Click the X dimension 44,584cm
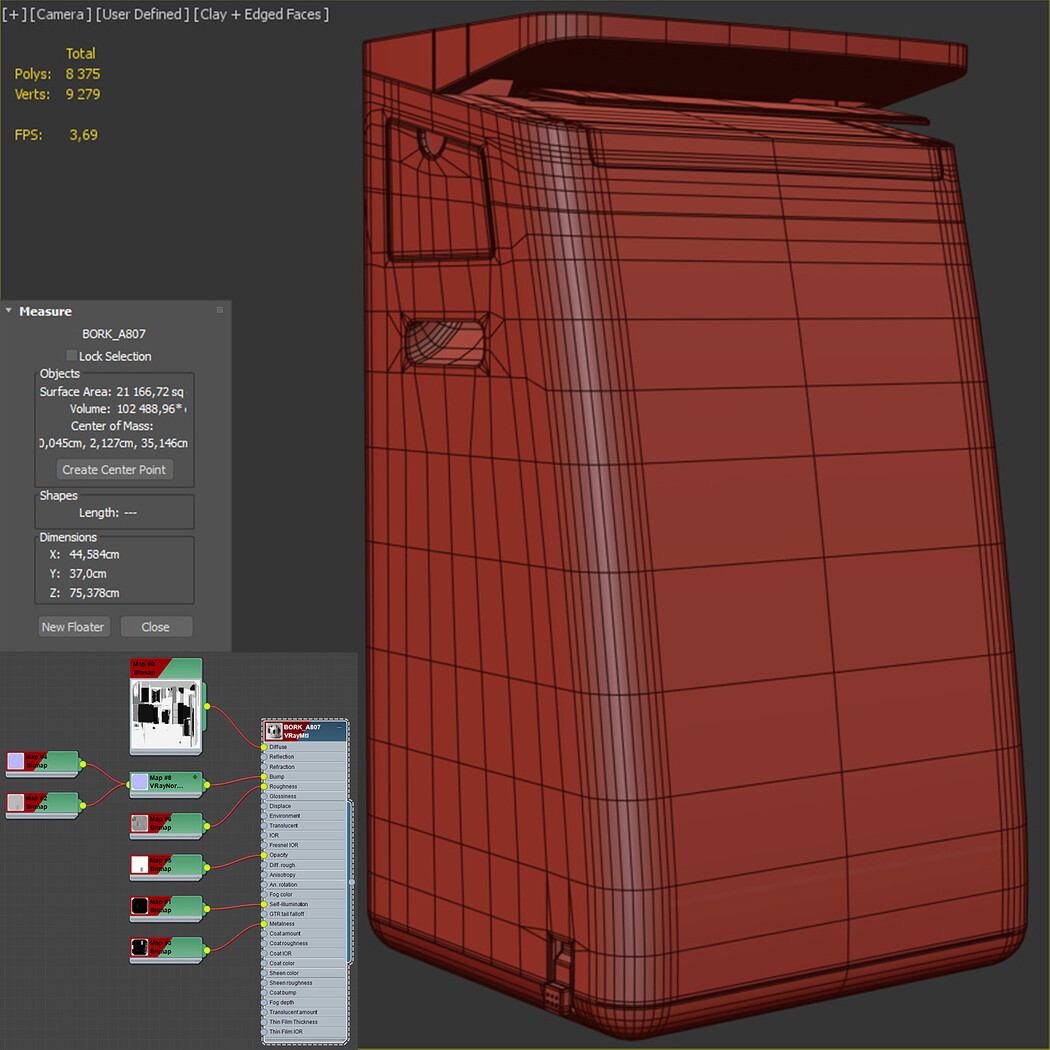Screen dimensions: 1050x1050 point(94,554)
